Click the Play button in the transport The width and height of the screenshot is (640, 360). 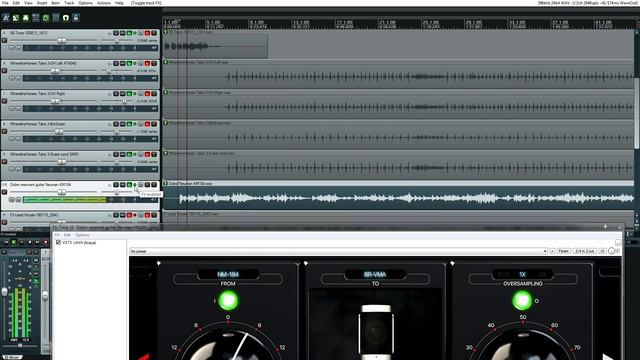click(14, 242)
